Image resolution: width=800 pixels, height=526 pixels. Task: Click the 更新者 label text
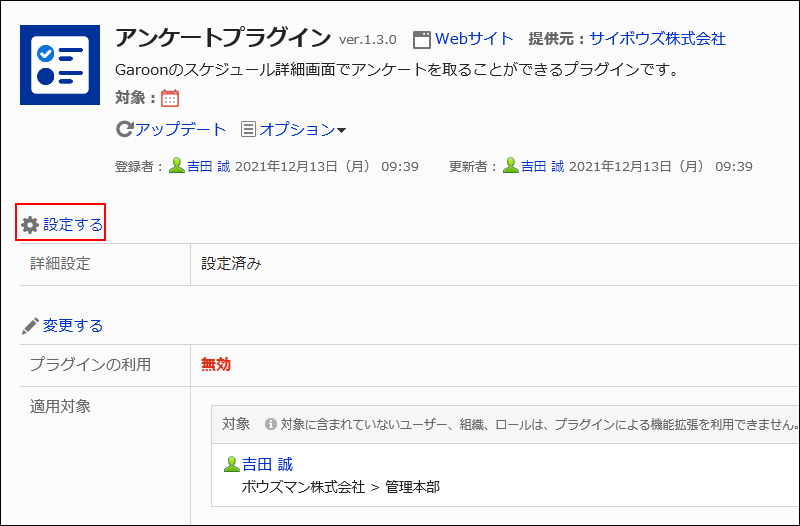pyautogui.click(x=473, y=166)
